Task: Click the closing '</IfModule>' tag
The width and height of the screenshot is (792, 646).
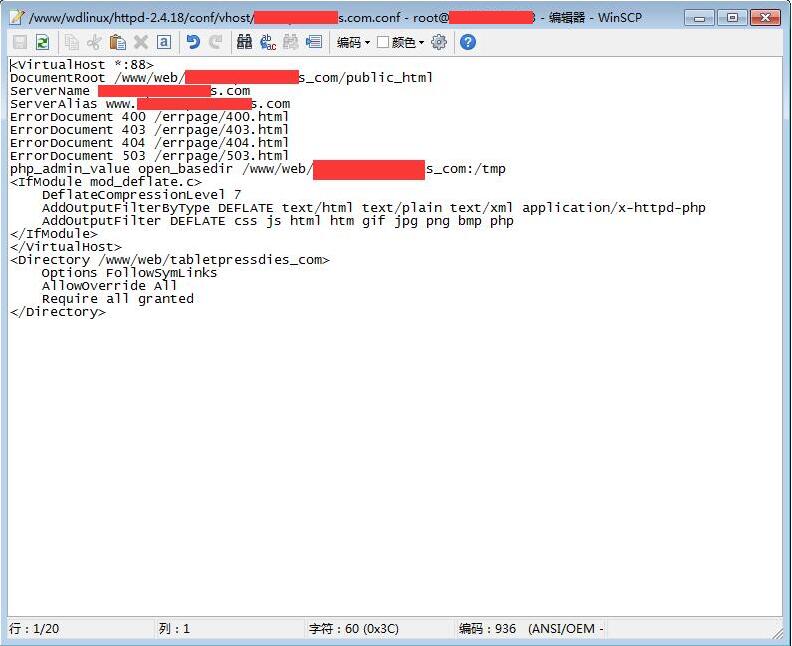Action: click(54, 234)
